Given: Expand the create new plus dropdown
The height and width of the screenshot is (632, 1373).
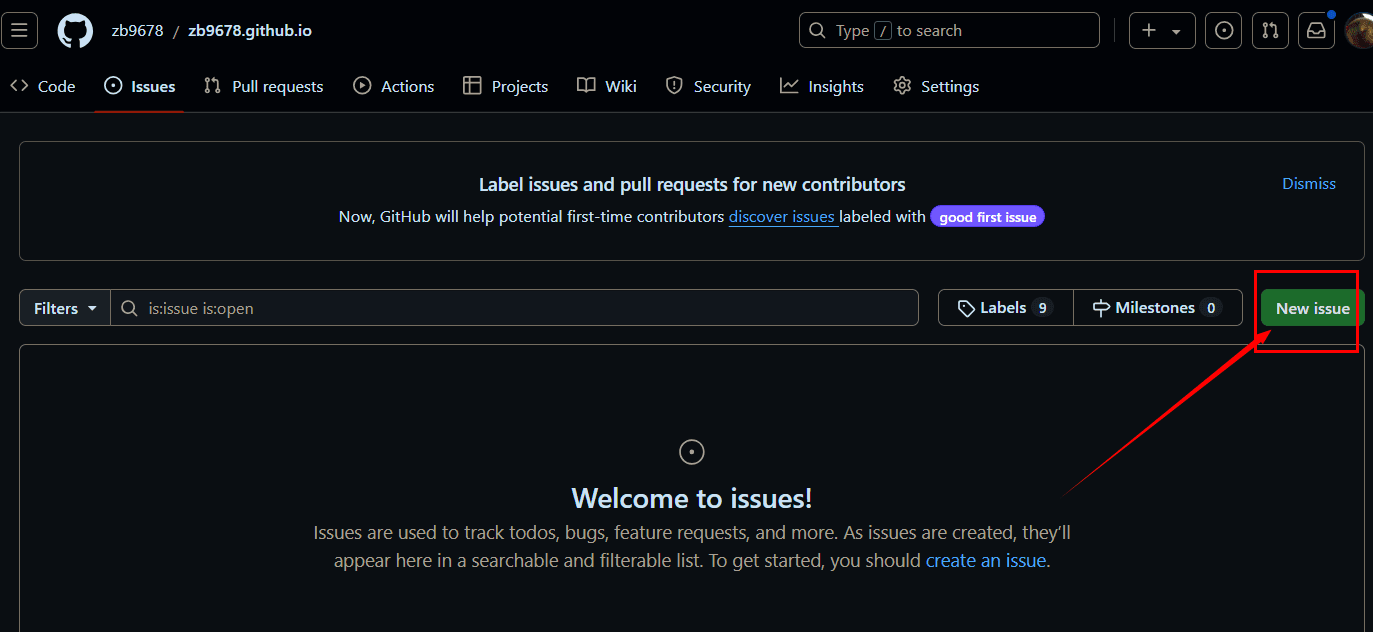Looking at the screenshot, I should pos(1161,31).
